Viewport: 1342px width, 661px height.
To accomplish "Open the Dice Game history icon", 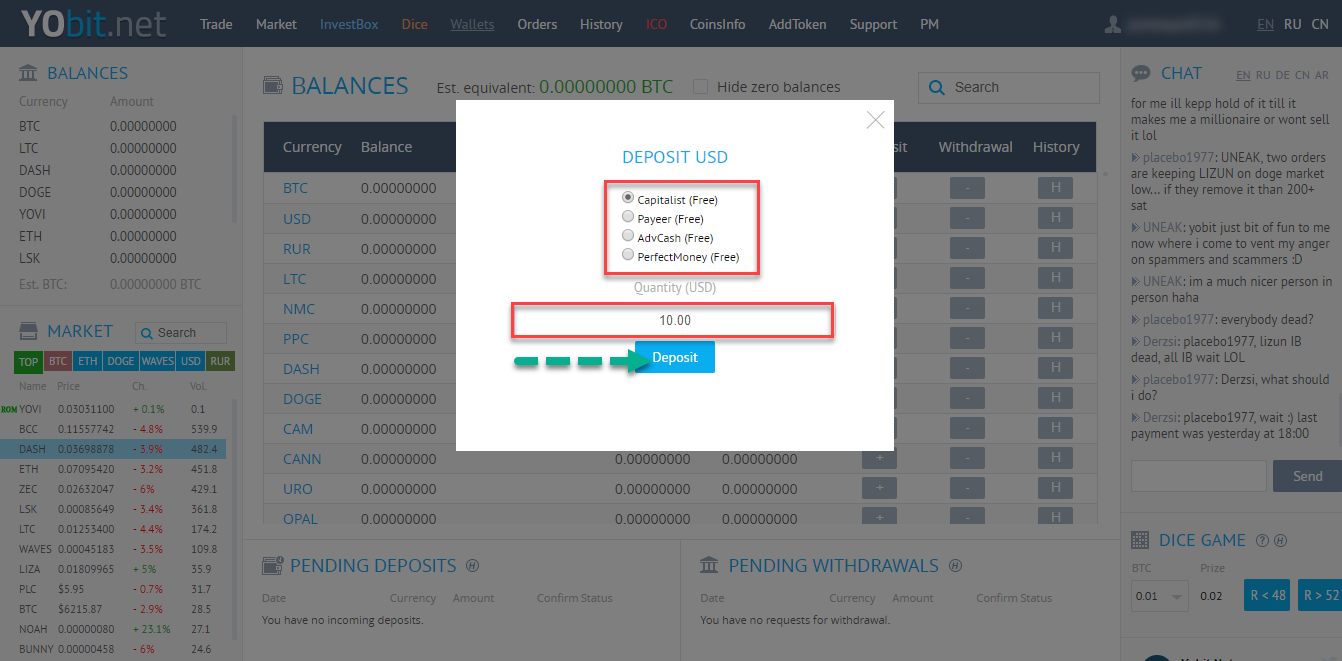I will click(1280, 541).
